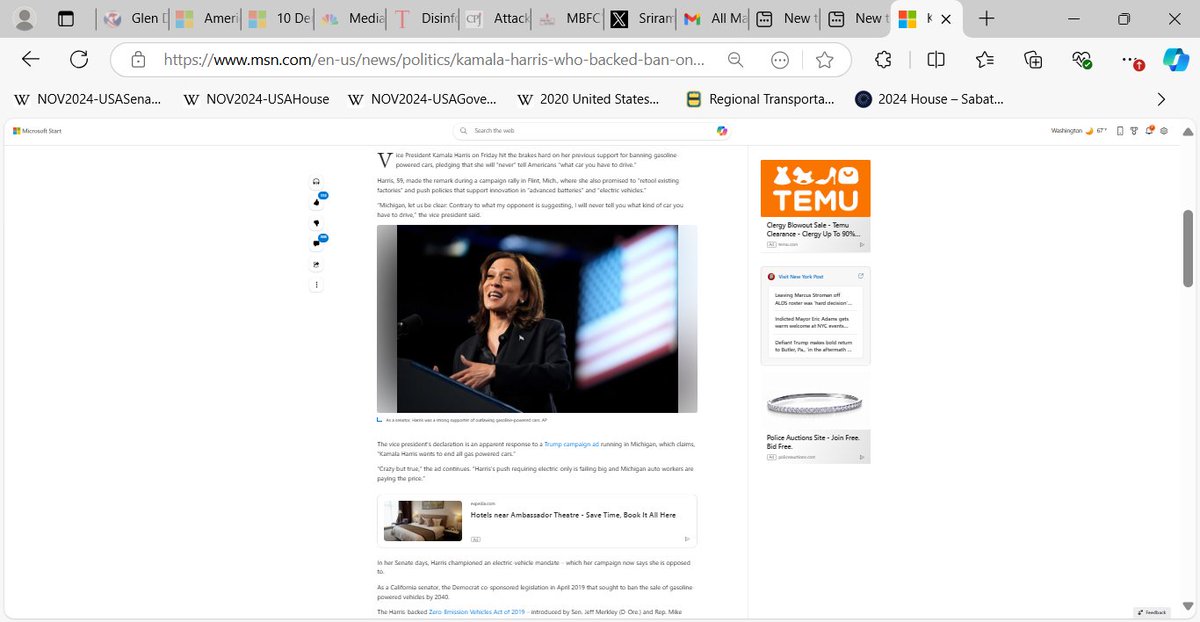Switch to the Glen D tab
This screenshot has width=1200, height=622.
coord(134,18)
